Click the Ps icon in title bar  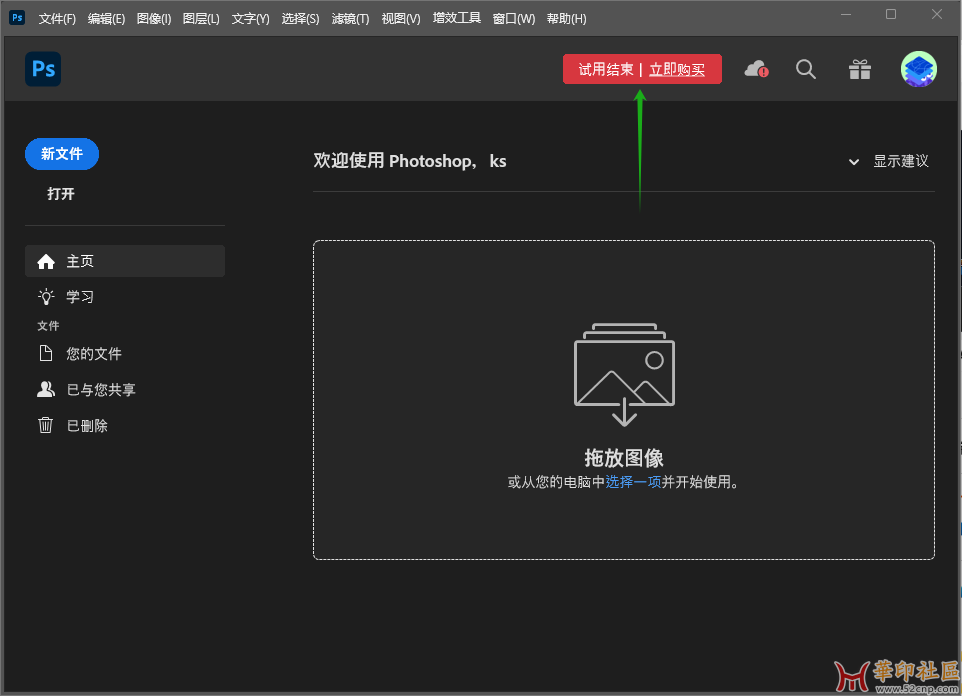coord(17,17)
